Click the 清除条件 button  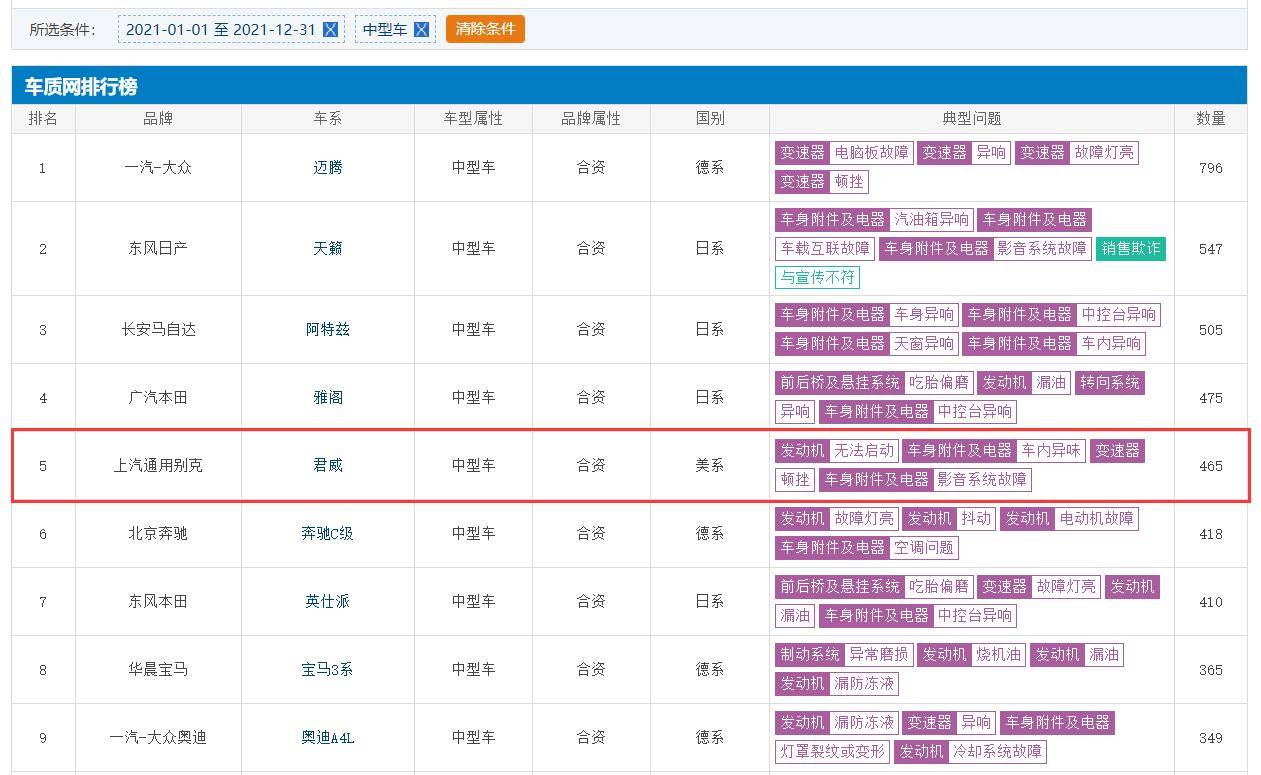pyautogui.click(x=485, y=29)
